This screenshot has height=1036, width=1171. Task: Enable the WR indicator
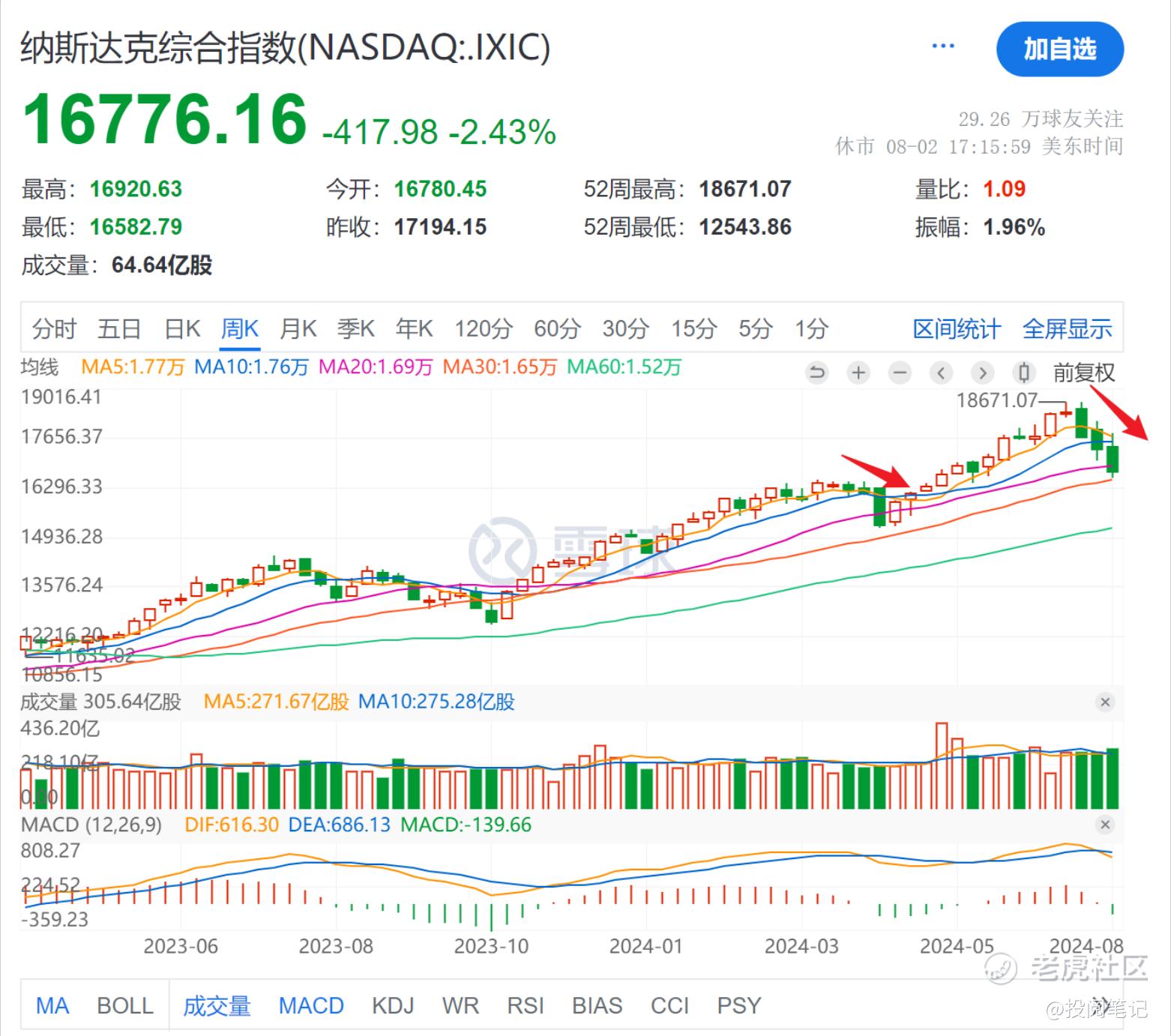pyautogui.click(x=460, y=1005)
